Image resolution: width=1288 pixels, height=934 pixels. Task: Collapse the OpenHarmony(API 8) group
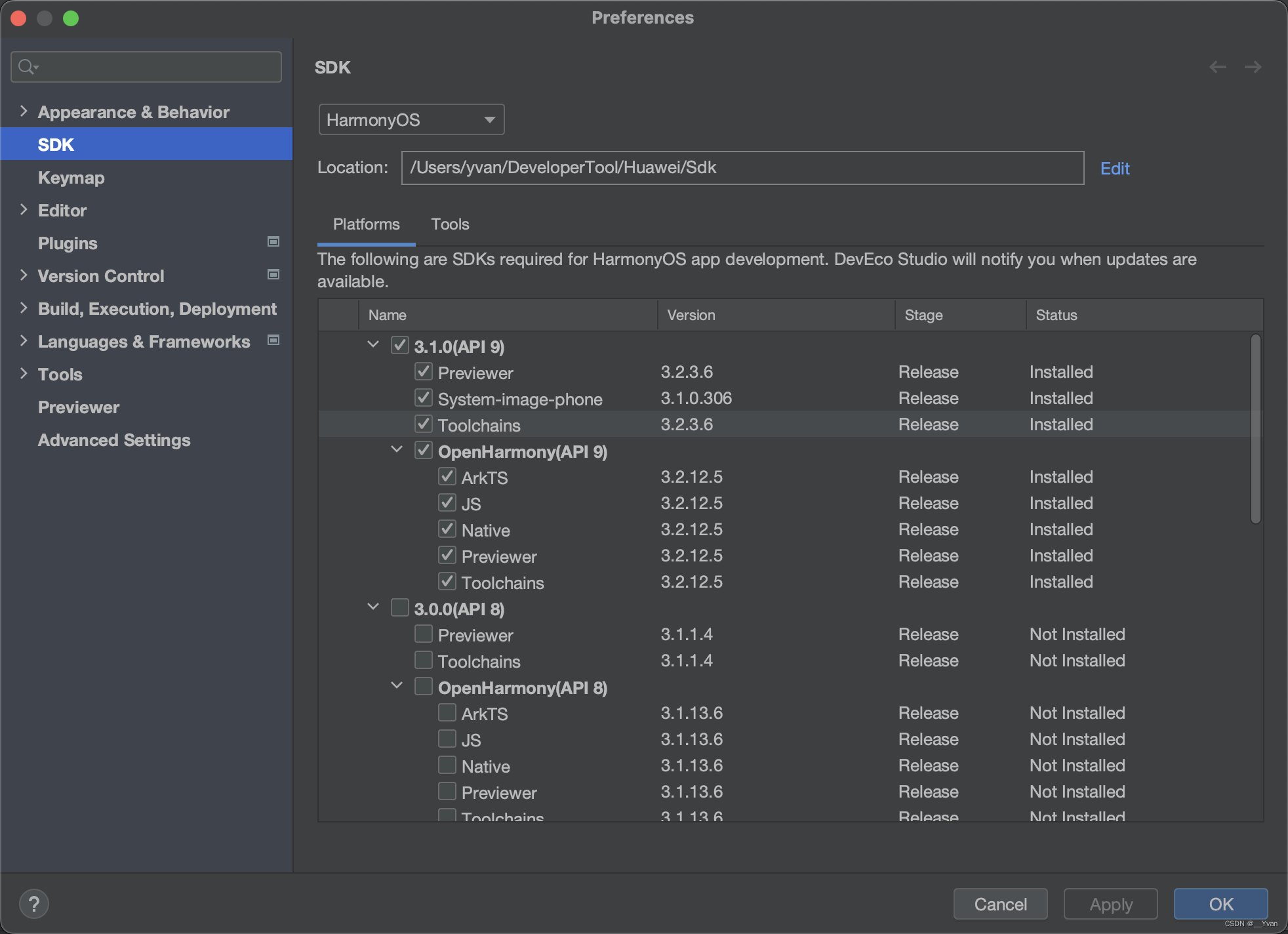click(397, 686)
